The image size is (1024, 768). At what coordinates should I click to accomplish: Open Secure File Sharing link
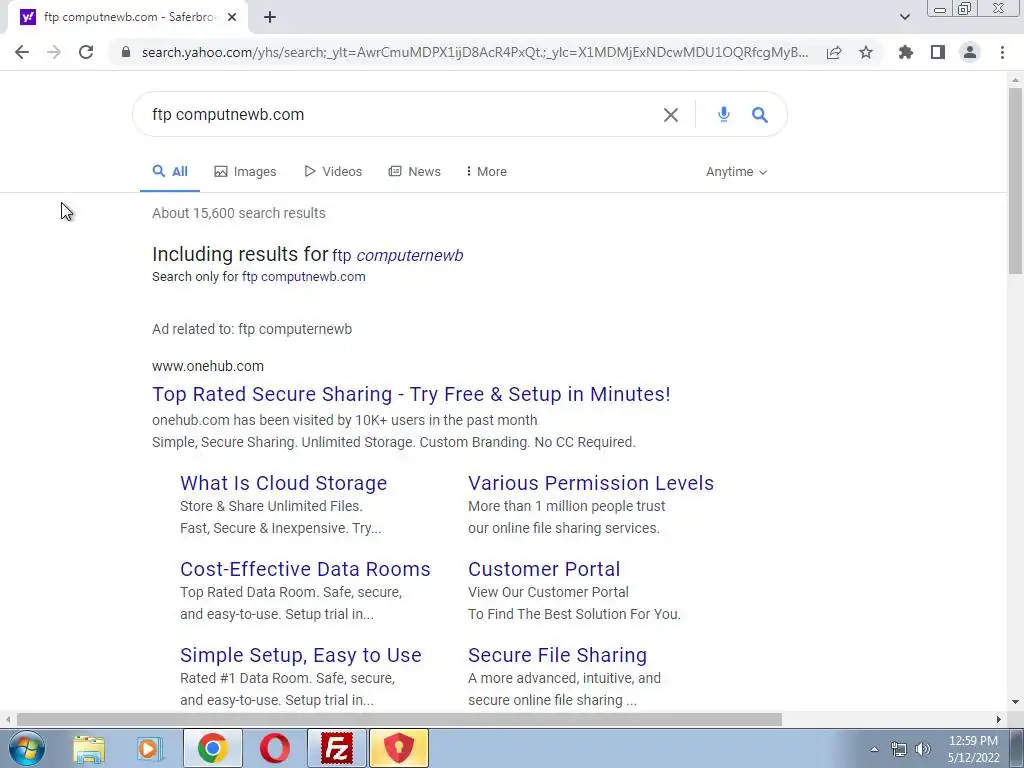(557, 656)
